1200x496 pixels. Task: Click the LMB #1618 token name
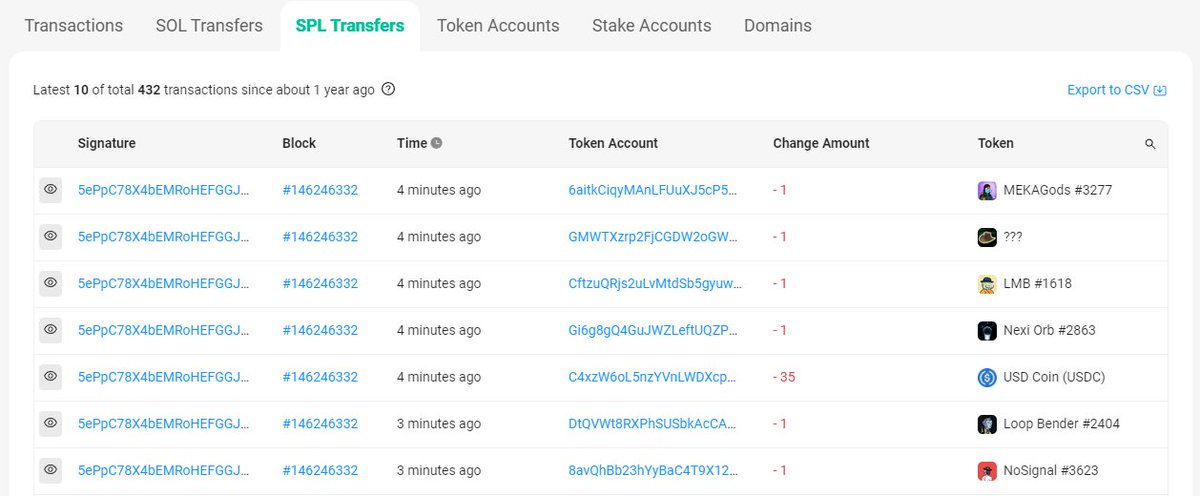pos(1038,283)
